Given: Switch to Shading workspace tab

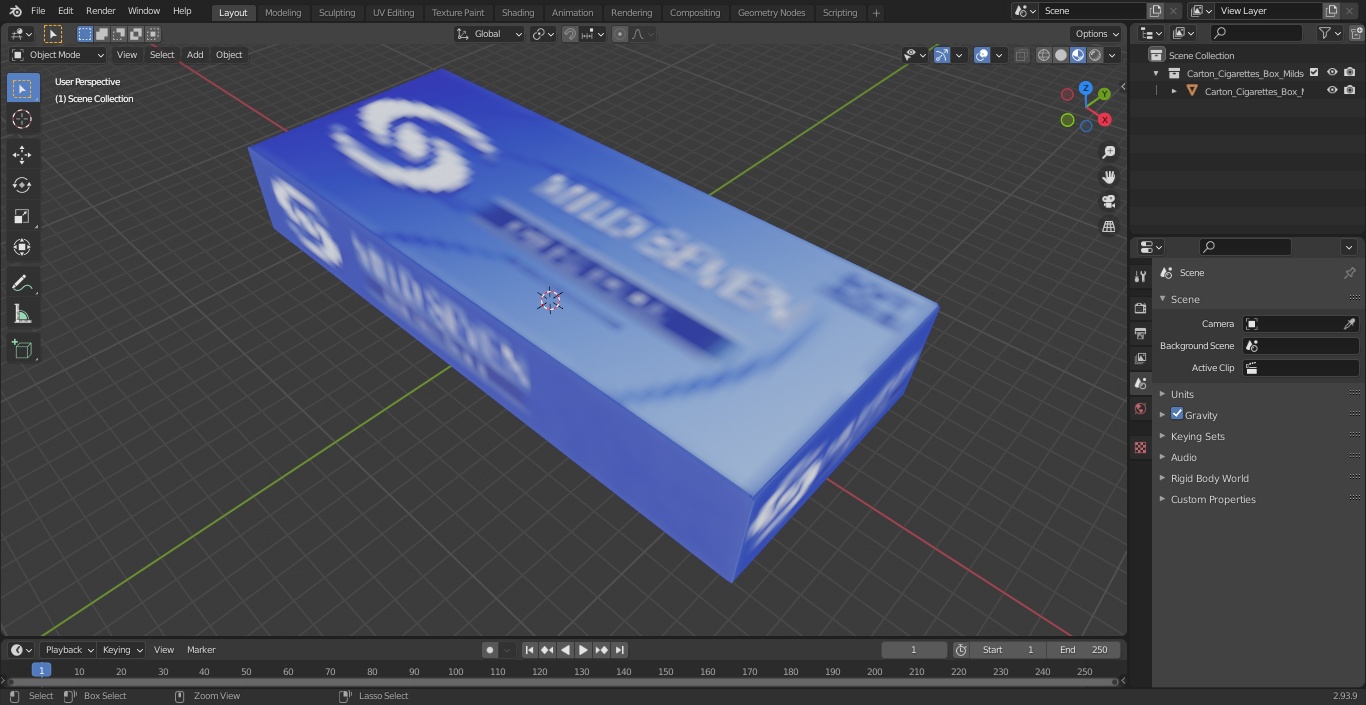Looking at the screenshot, I should click(518, 13).
